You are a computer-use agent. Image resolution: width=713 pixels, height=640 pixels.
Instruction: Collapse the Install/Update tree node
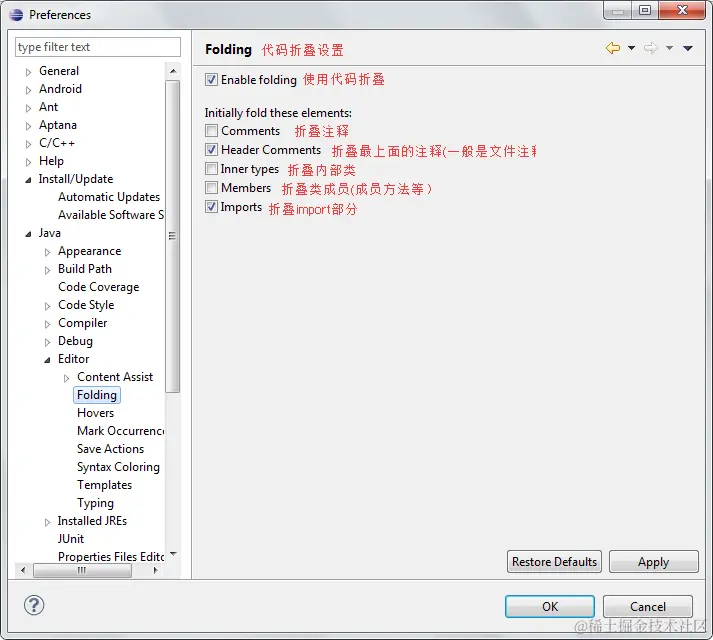coord(28,180)
